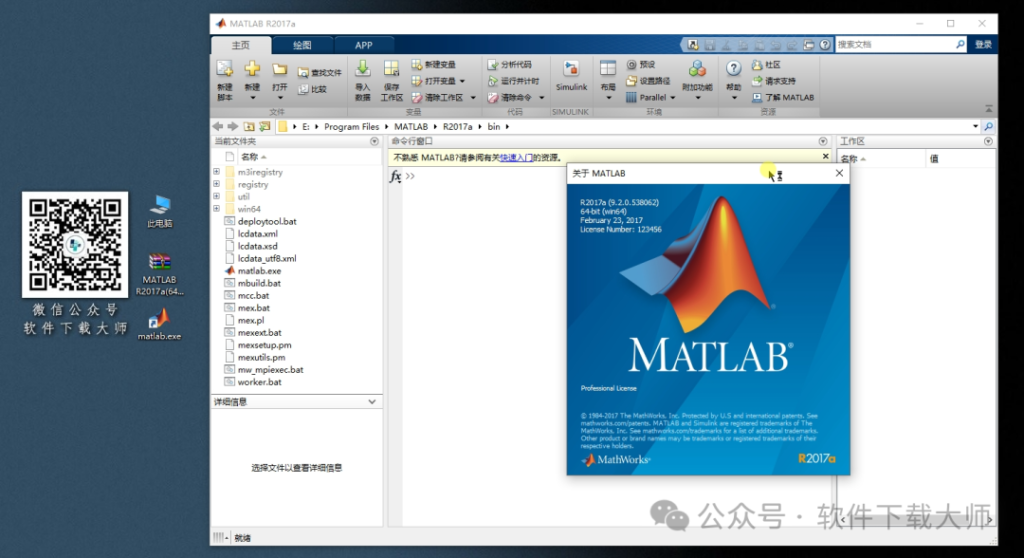Click Import Data (导入数据) green arrow icon

coord(362,69)
